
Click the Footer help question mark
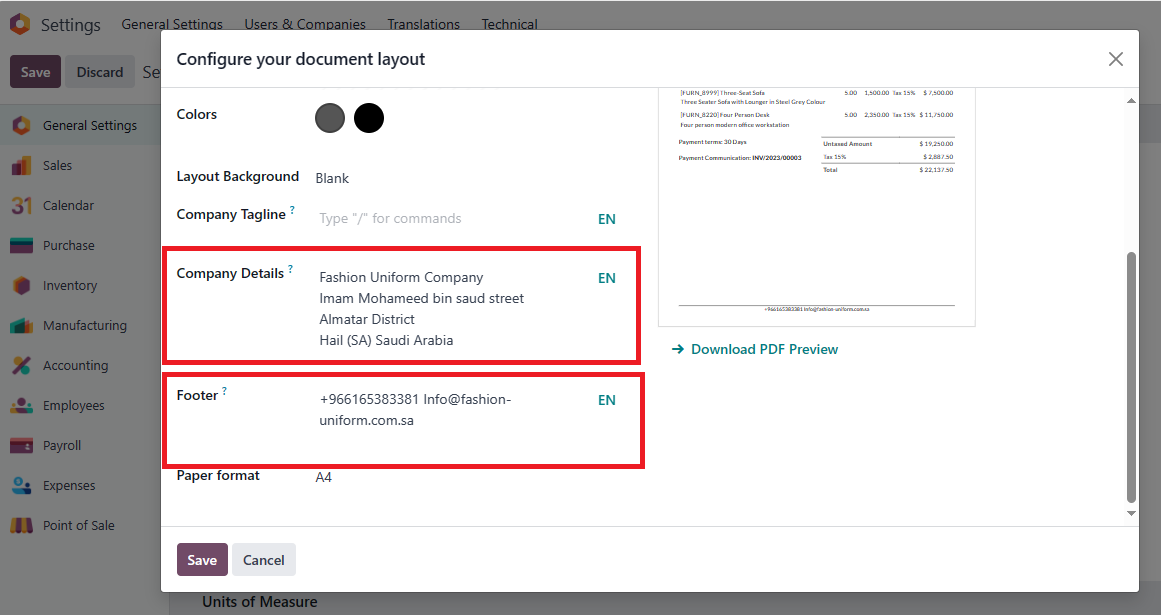(224, 391)
